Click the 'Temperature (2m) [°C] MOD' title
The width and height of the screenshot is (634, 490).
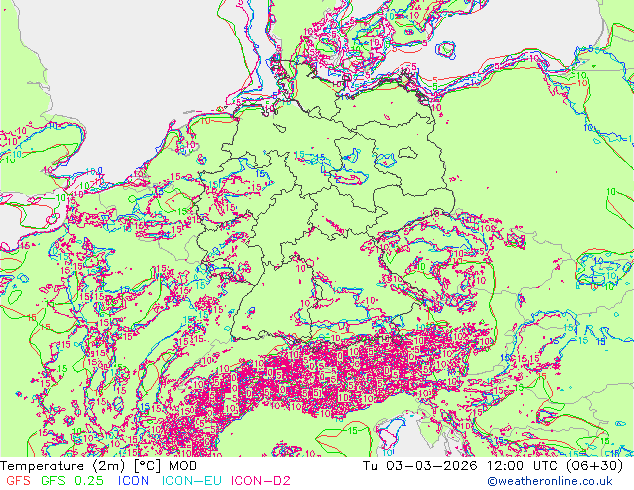tap(99, 466)
